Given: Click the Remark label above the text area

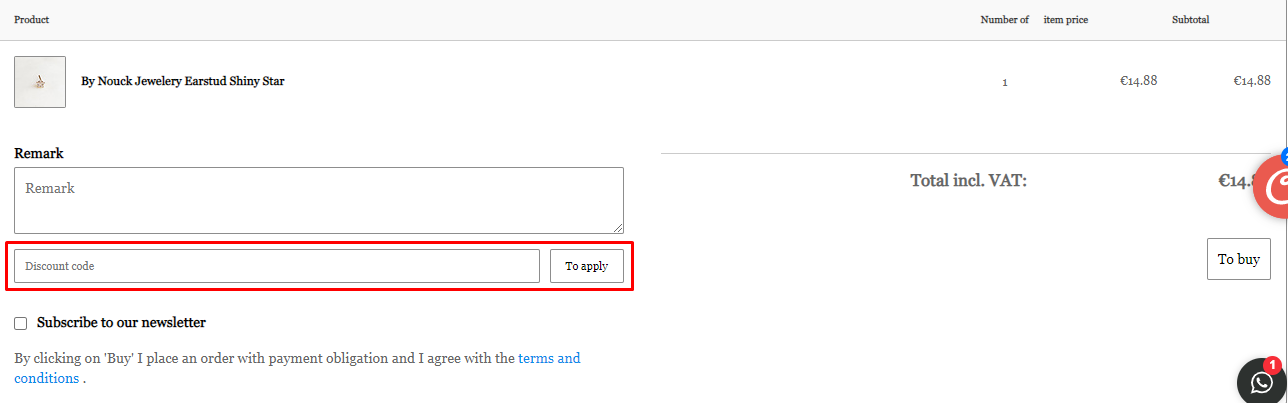Looking at the screenshot, I should click(39, 153).
